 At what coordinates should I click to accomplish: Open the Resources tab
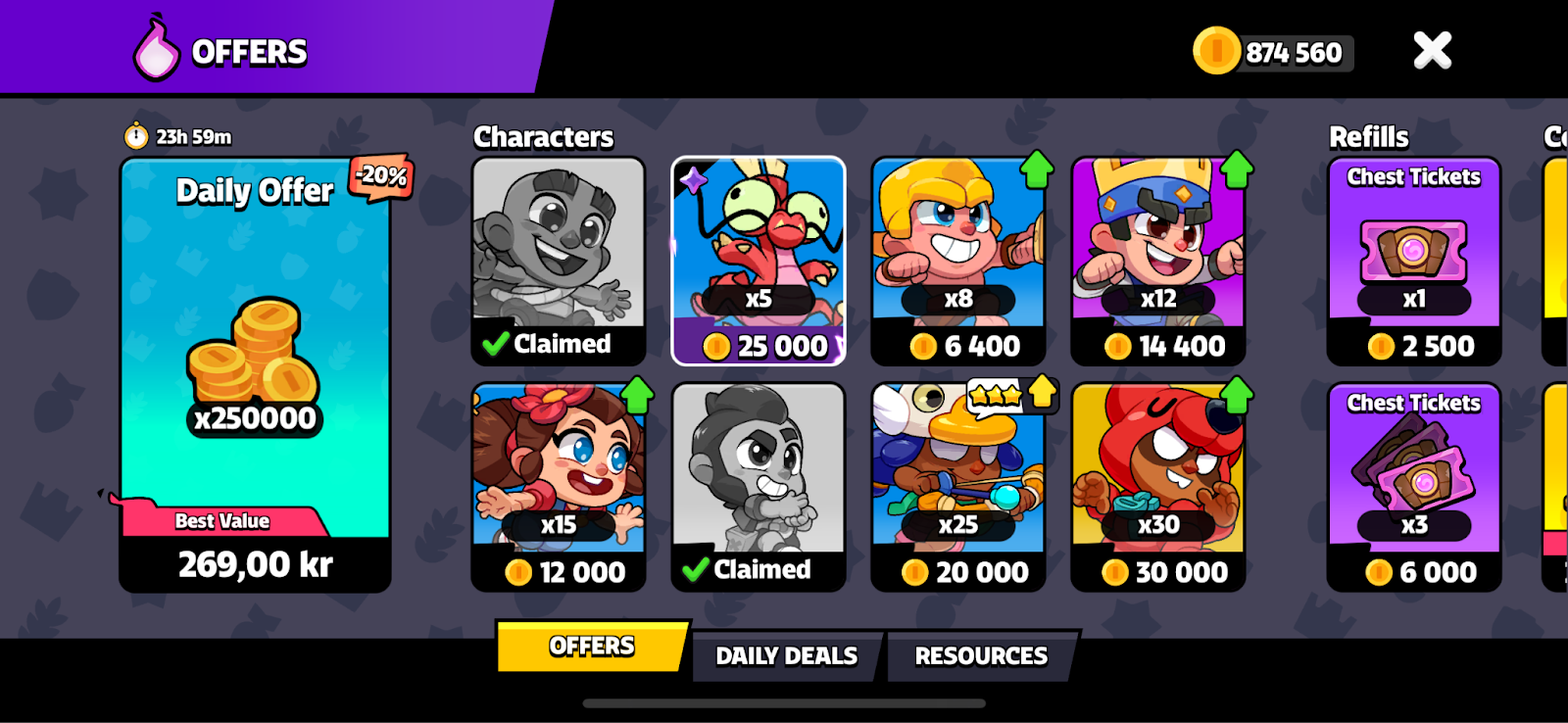tap(982, 655)
